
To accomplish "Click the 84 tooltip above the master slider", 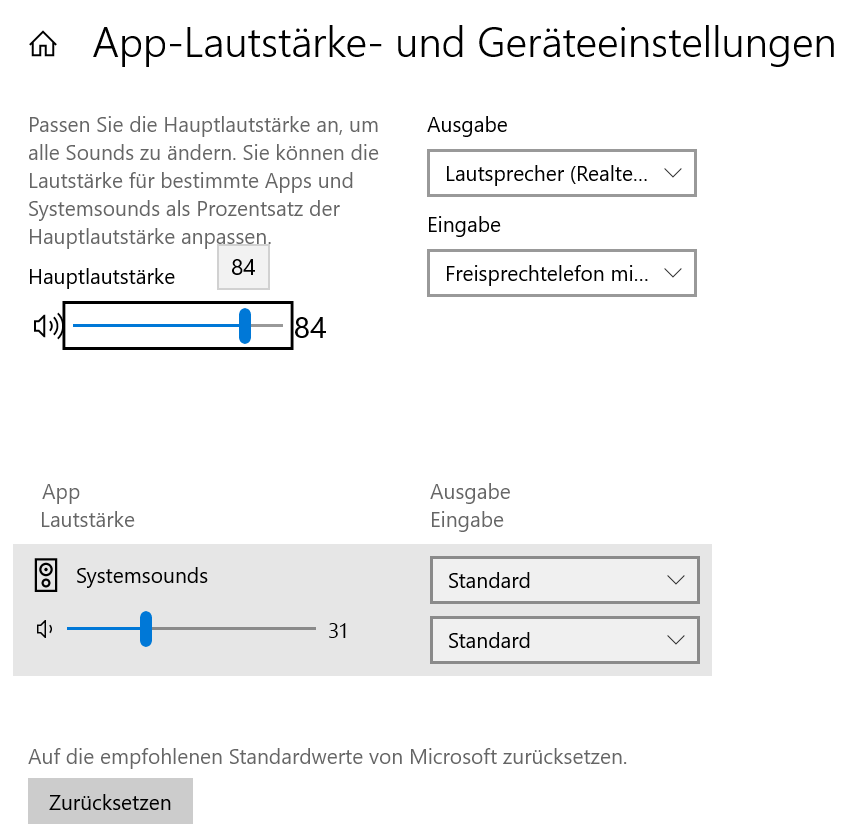I will (243, 268).
